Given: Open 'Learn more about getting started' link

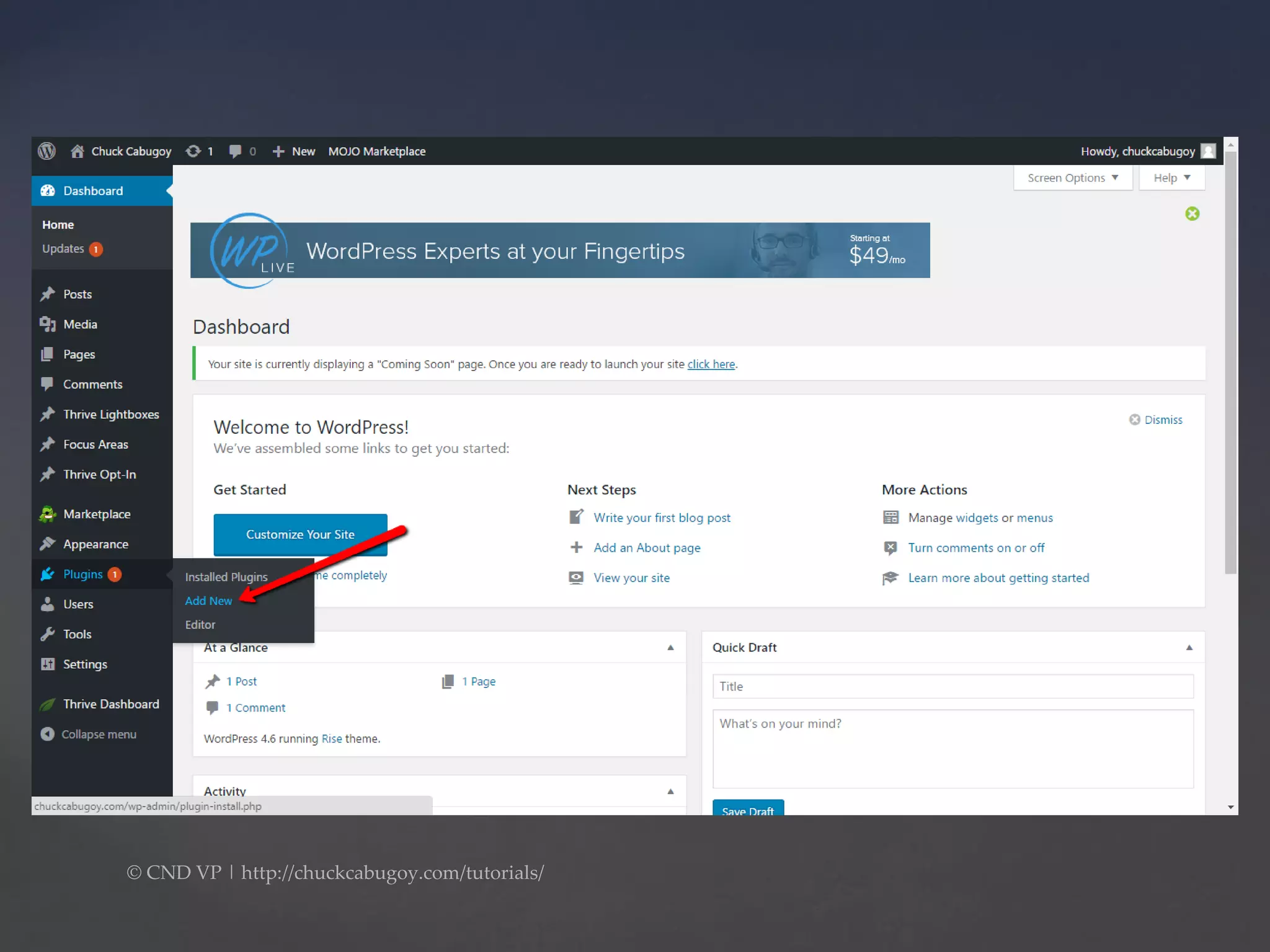Looking at the screenshot, I should [x=998, y=578].
